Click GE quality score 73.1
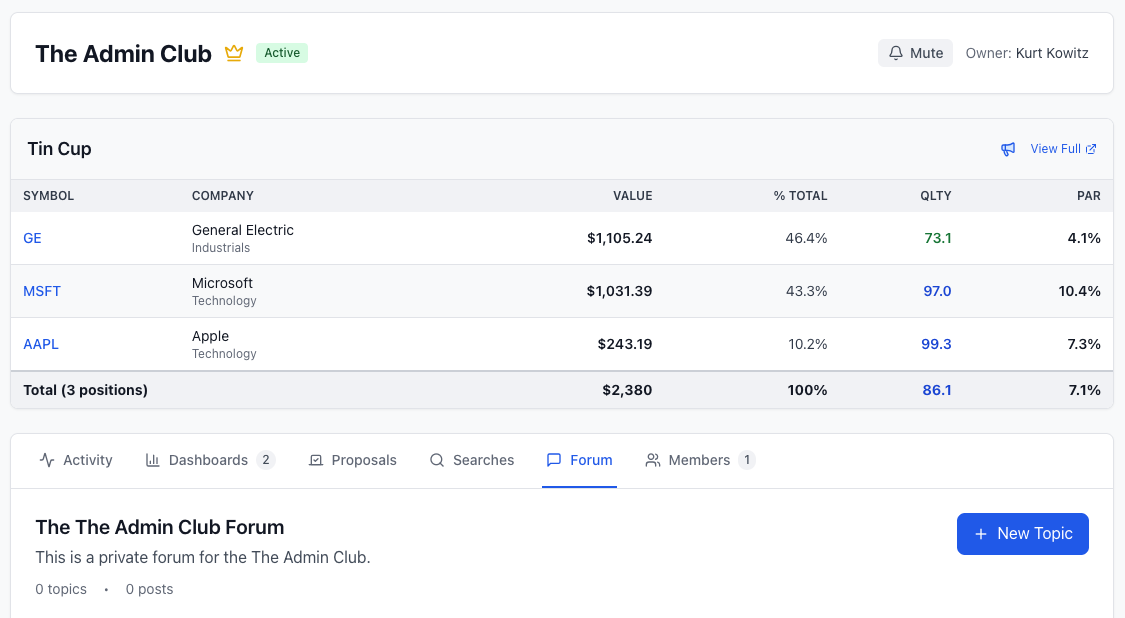 pyautogui.click(x=938, y=238)
